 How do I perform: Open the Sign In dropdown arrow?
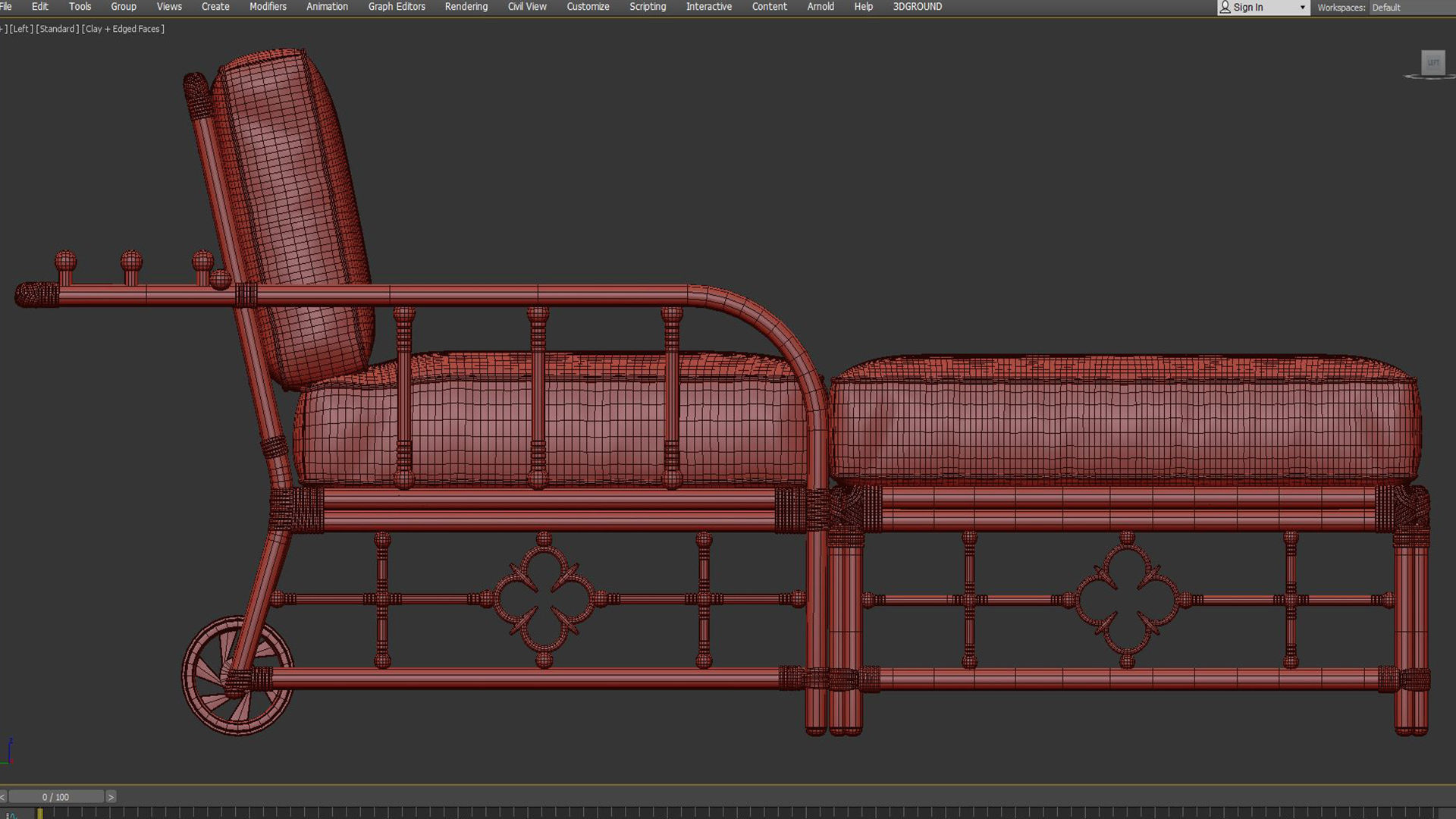(1302, 8)
